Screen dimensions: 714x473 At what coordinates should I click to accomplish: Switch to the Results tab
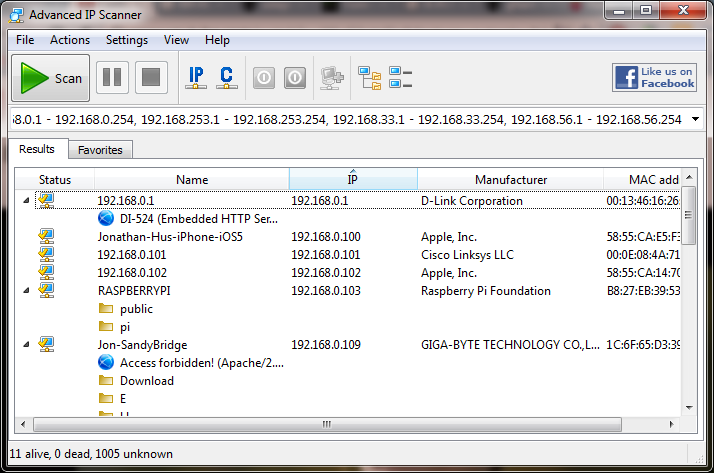(36, 149)
